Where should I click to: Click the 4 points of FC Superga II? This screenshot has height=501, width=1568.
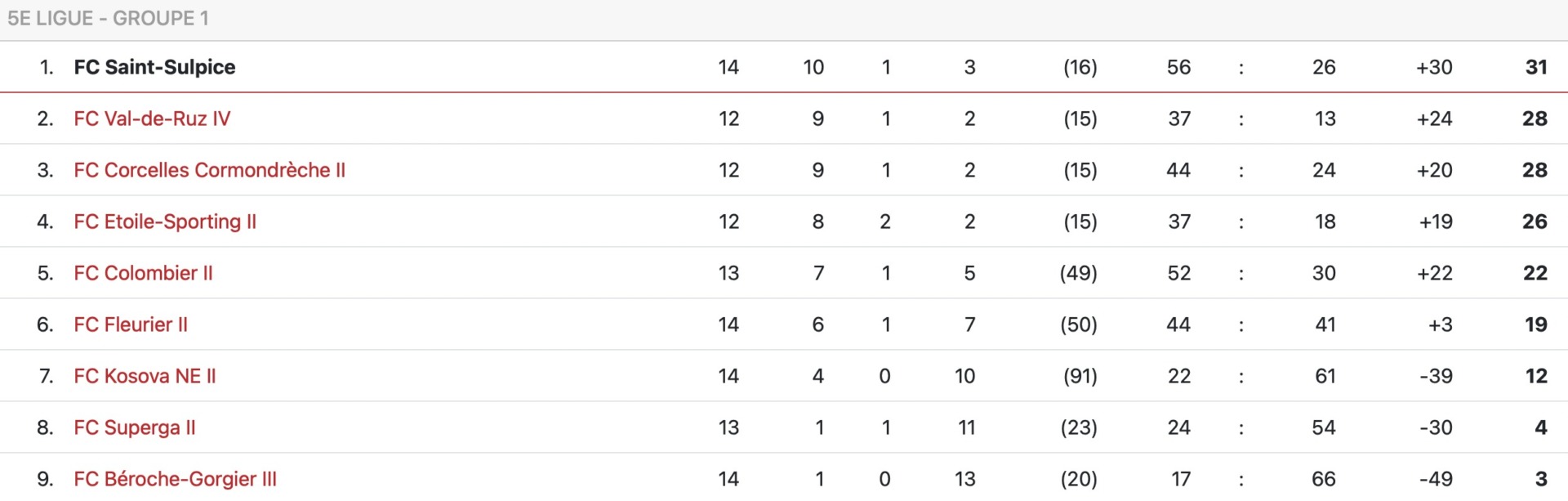[1541, 427]
